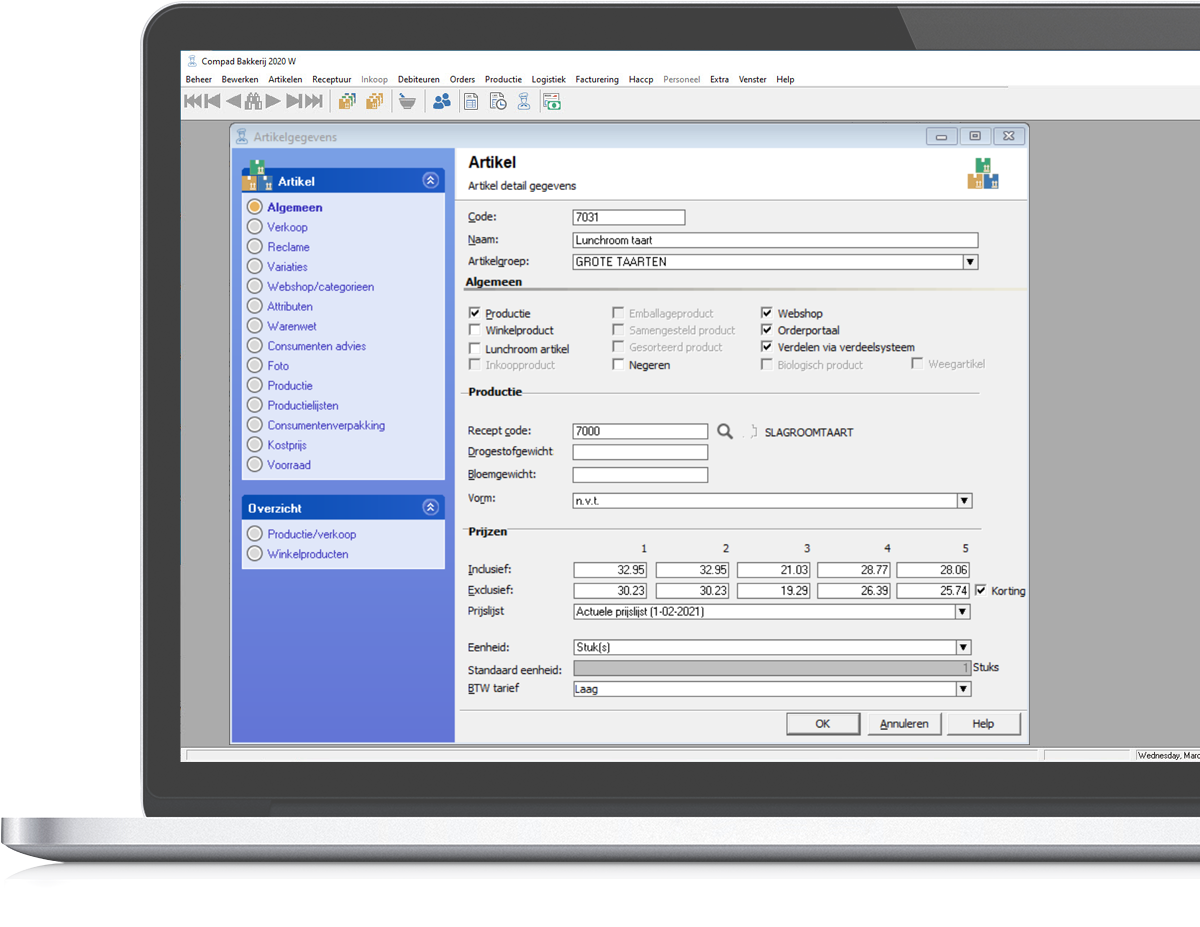
Task: Select Kostprijs in the sidebar
Action: click(286, 445)
